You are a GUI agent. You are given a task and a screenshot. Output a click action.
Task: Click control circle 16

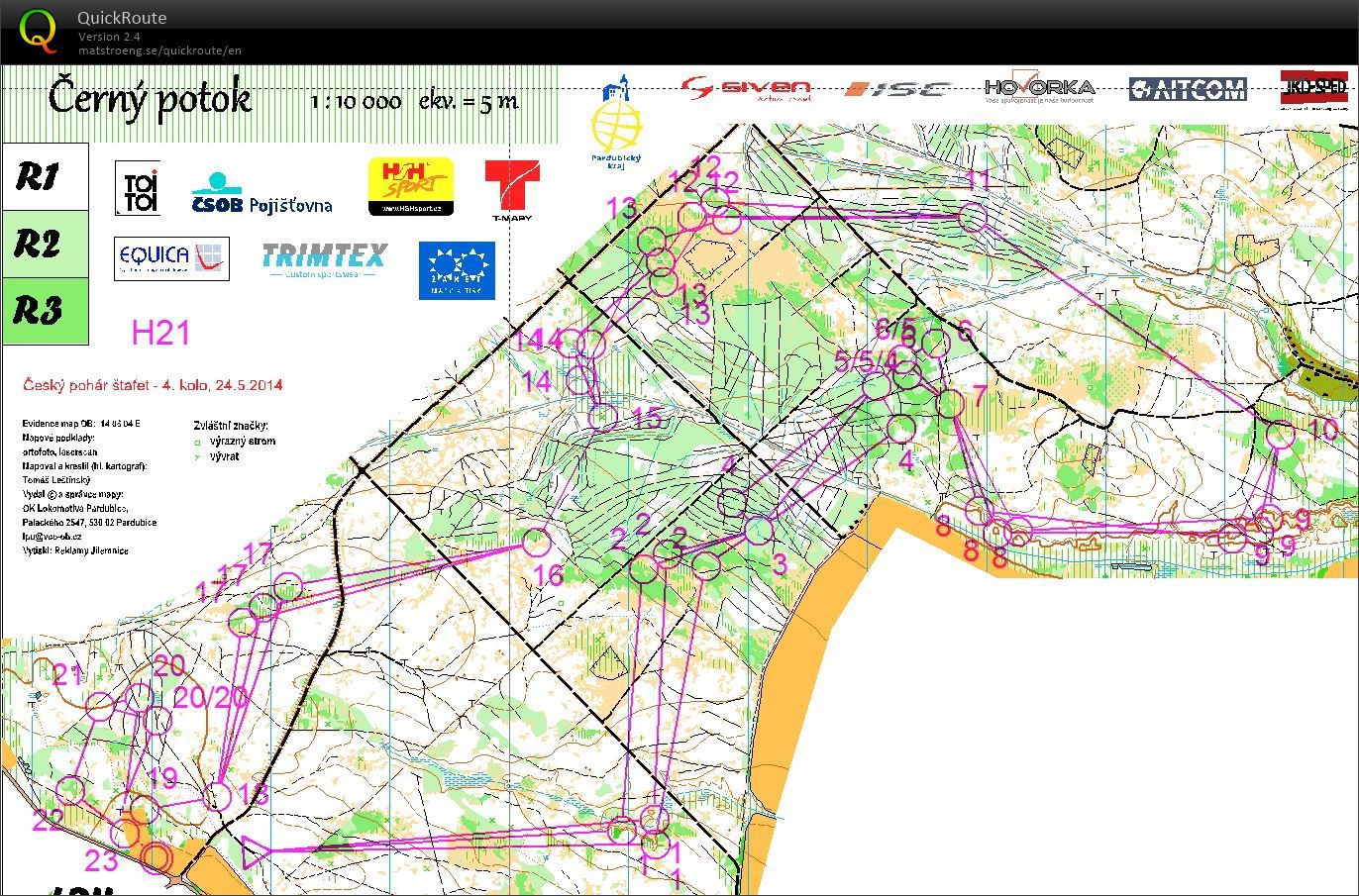[x=536, y=542]
